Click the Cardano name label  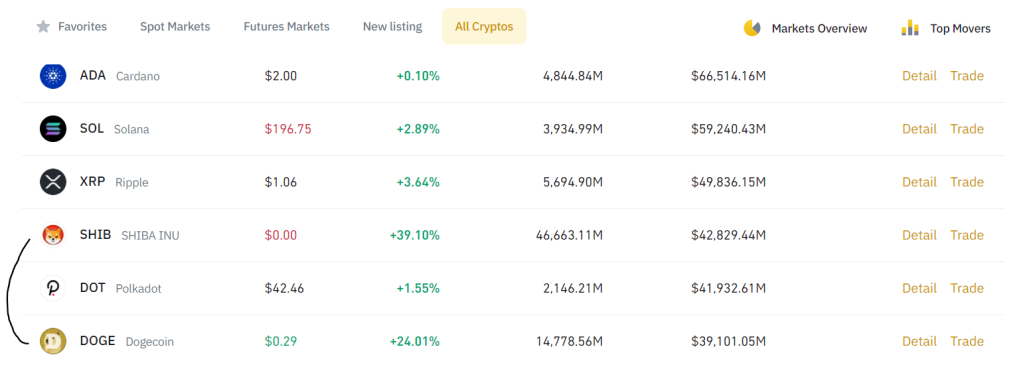pyautogui.click(x=138, y=76)
